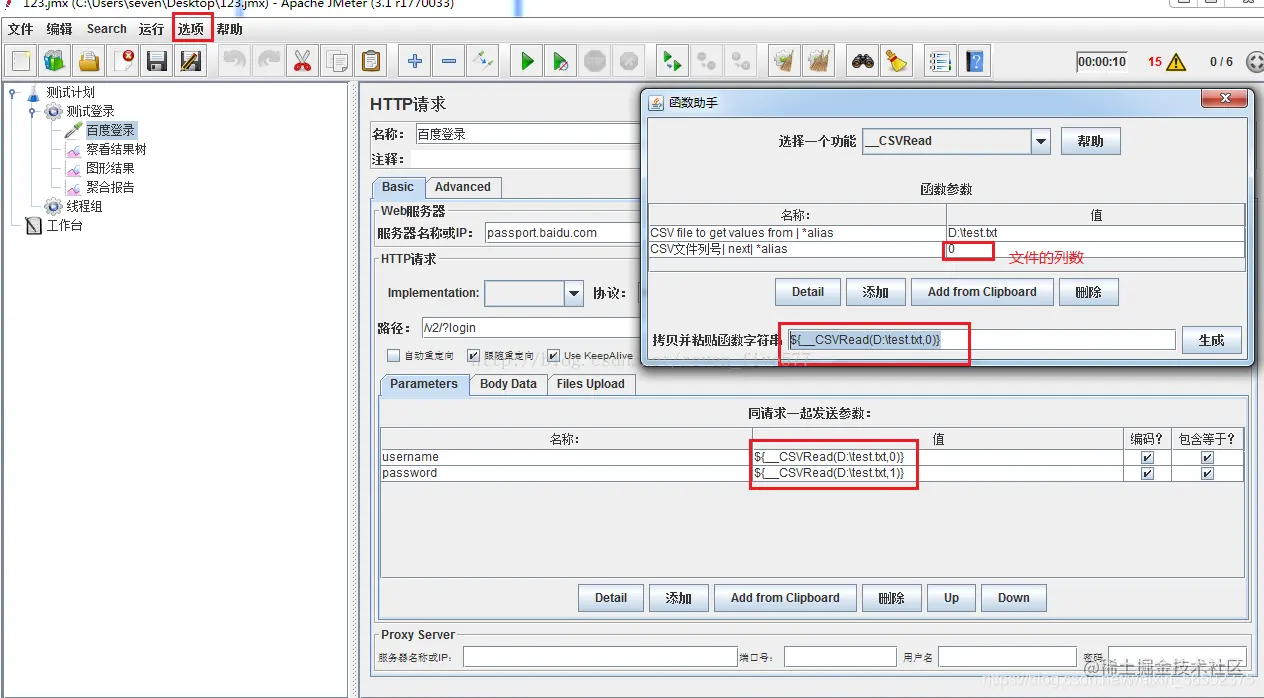Click the Clear broom icon
The width and height of the screenshot is (1264, 698).
pyautogui.click(x=785, y=61)
